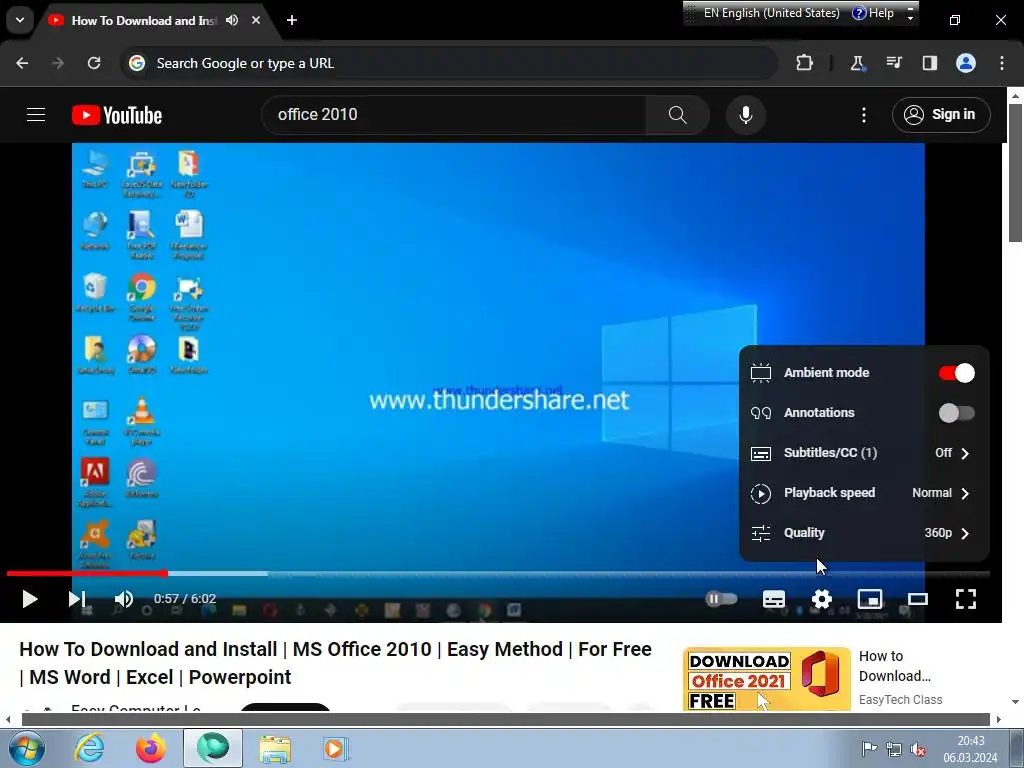Open Windows Explorer from taskbar
This screenshot has width=1024, height=768.
(x=275, y=748)
